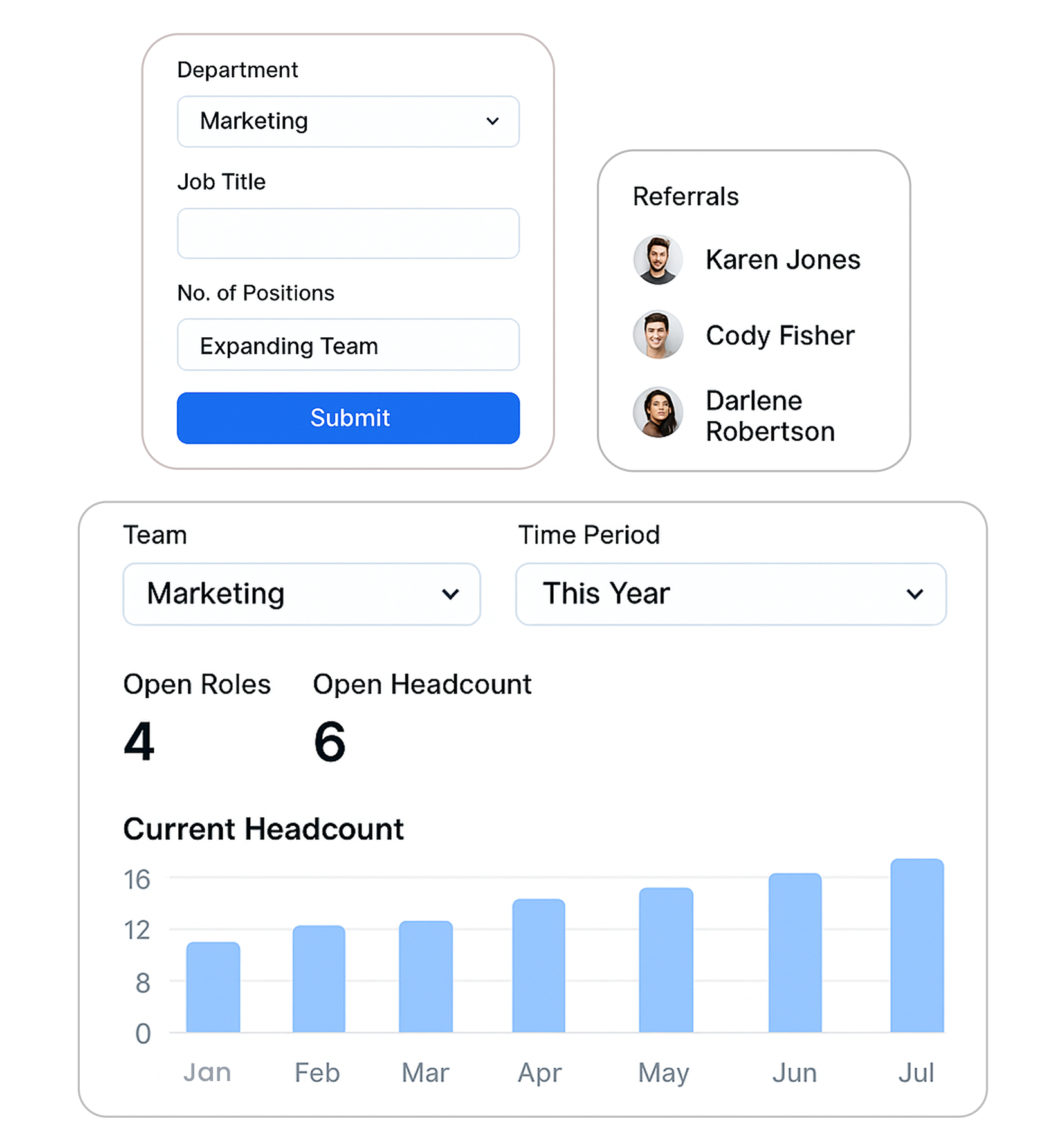Screen dimensions: 1060x1148
Task: Click the February headcount bar
Action: [318, 979]
